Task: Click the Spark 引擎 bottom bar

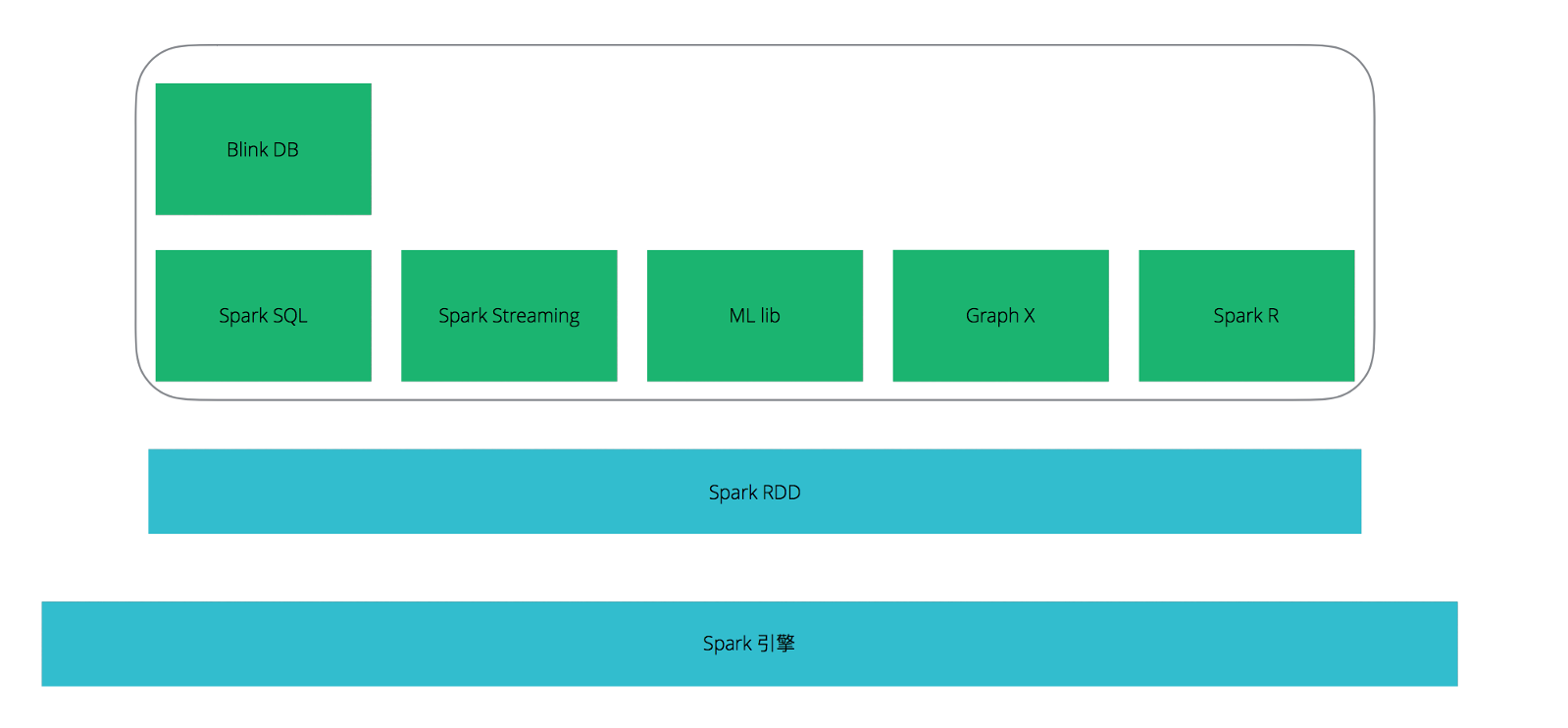Action: (x=749, y=644)
